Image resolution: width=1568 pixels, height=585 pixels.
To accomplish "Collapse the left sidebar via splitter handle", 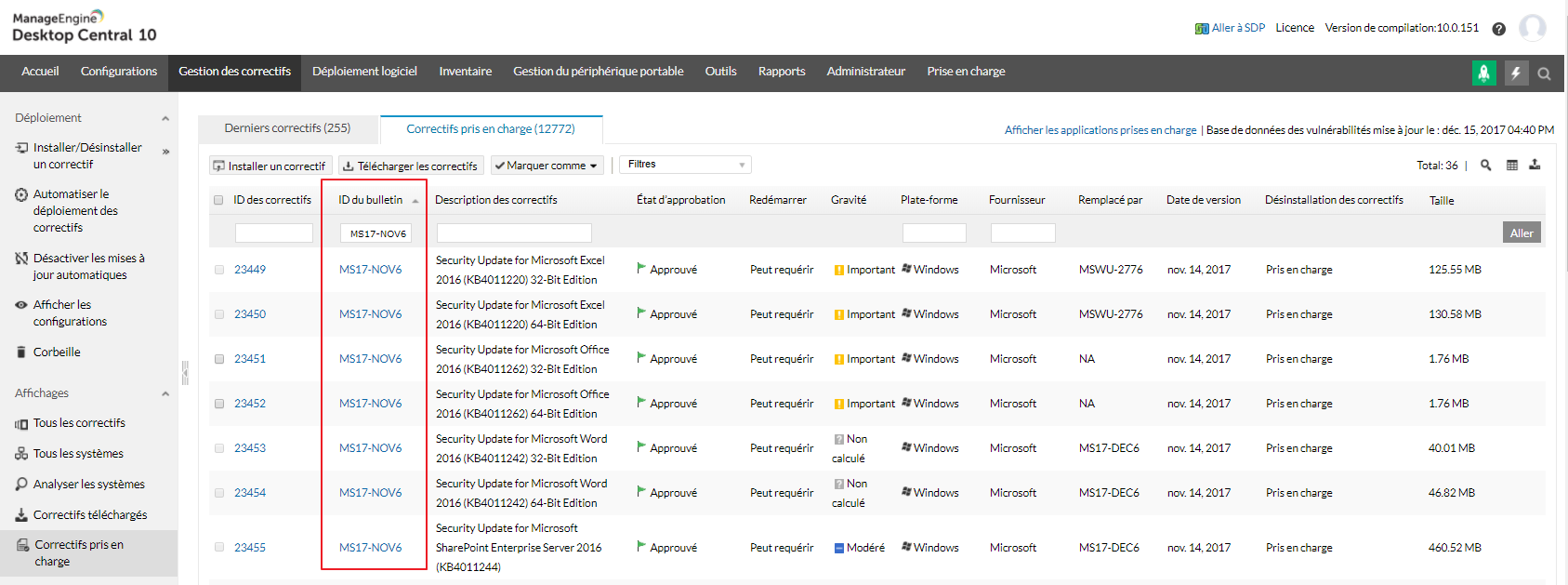I will 185,373.
